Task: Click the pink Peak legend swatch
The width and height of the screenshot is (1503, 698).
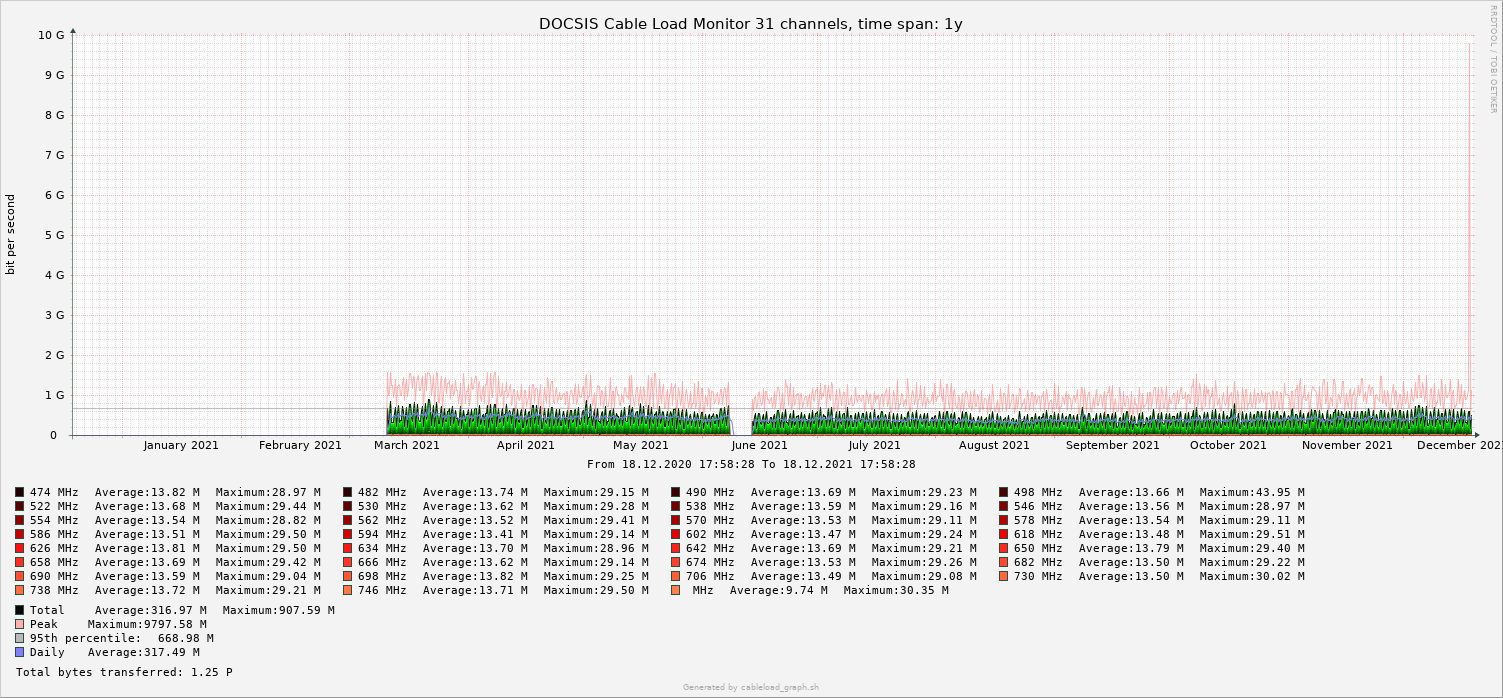Action: coord(19,624)
